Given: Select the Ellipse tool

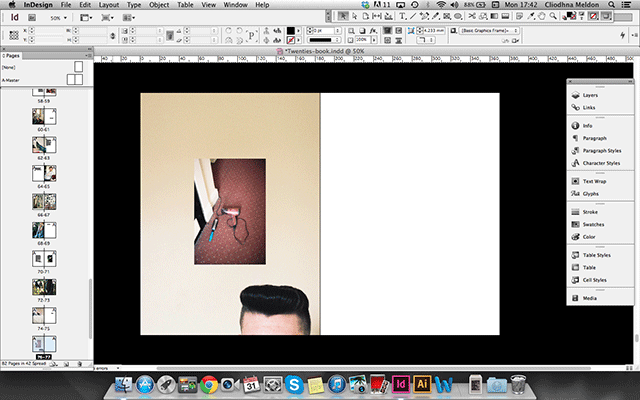Looking at the screenshot, I should (x=458, y=16).
